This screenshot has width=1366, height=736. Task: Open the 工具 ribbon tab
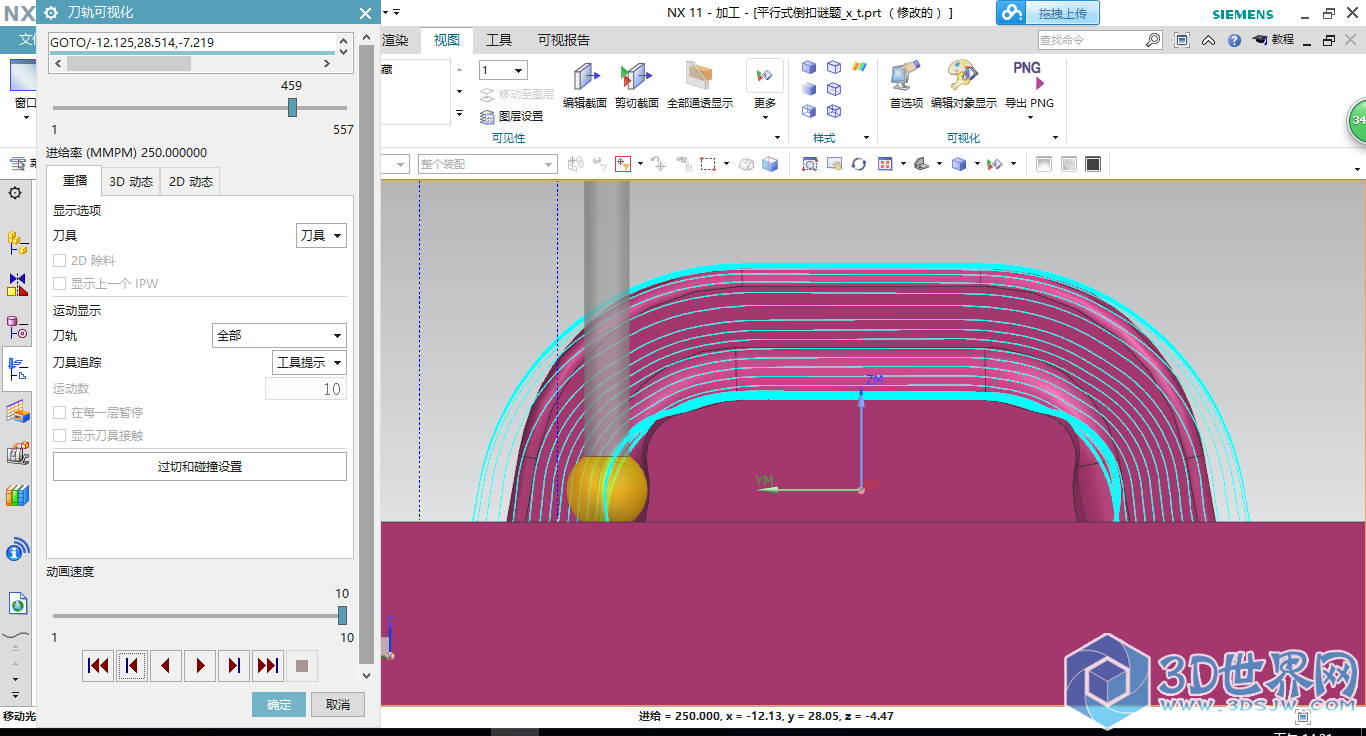tap(499, 40)
